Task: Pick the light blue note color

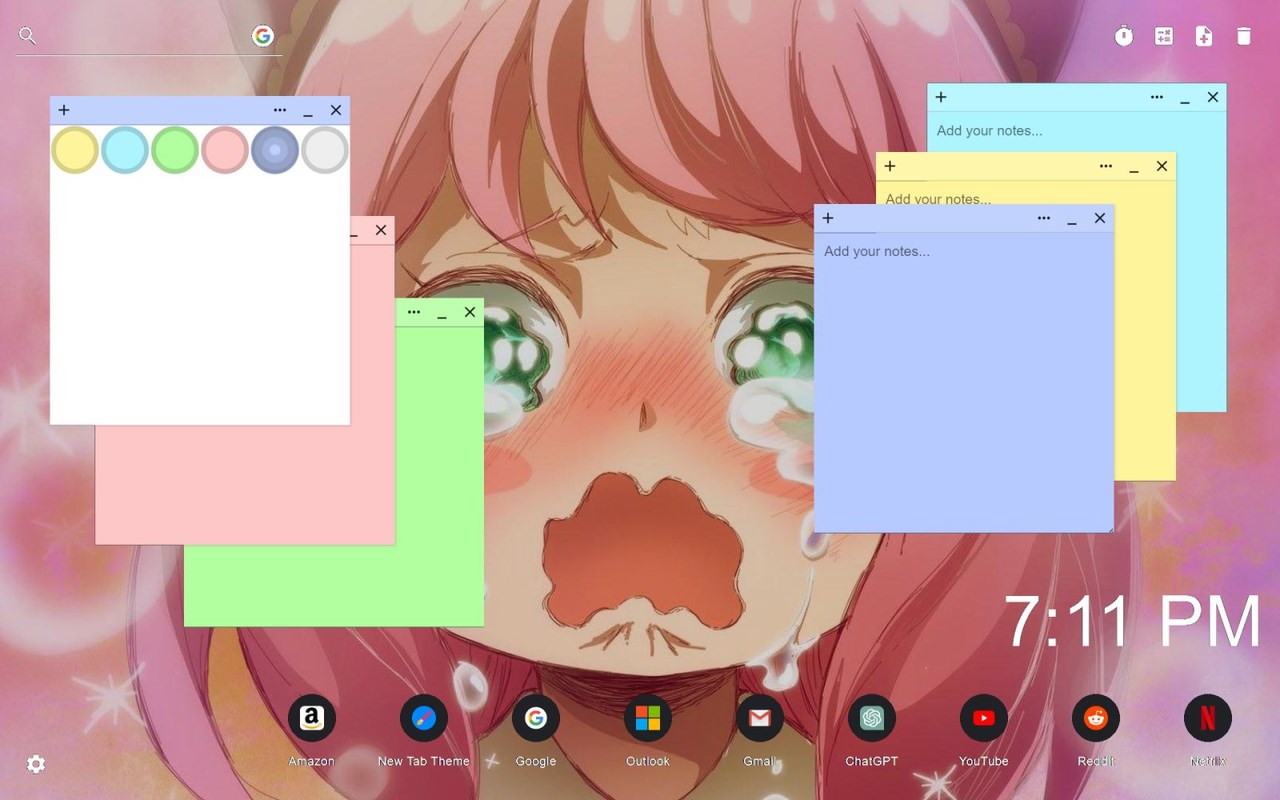Action: coord(125,150)
